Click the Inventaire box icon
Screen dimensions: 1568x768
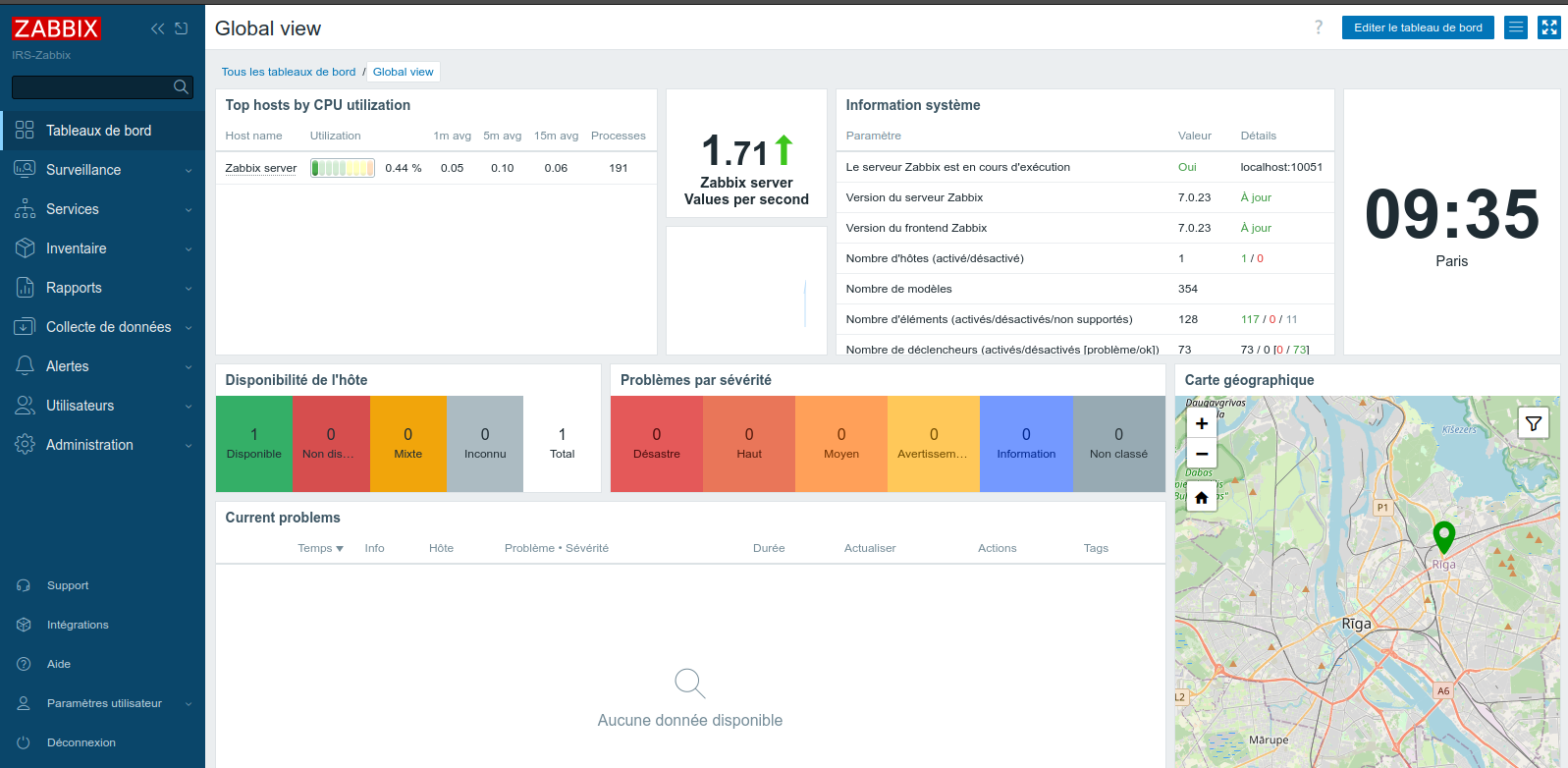[25, 248]
